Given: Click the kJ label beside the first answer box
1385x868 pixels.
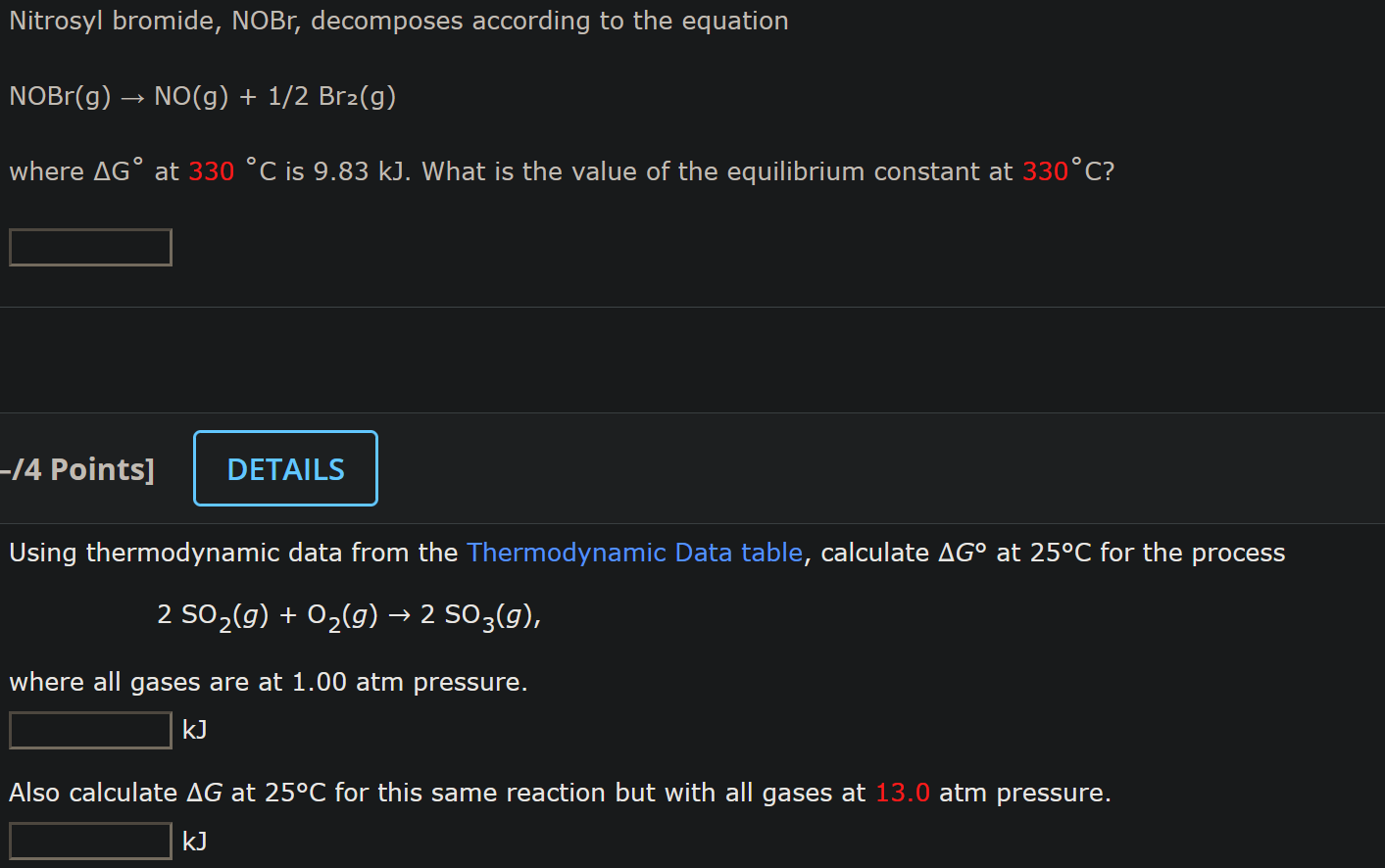Looking at the screenshot, I should pyautogui.click(x=192, y=730).
